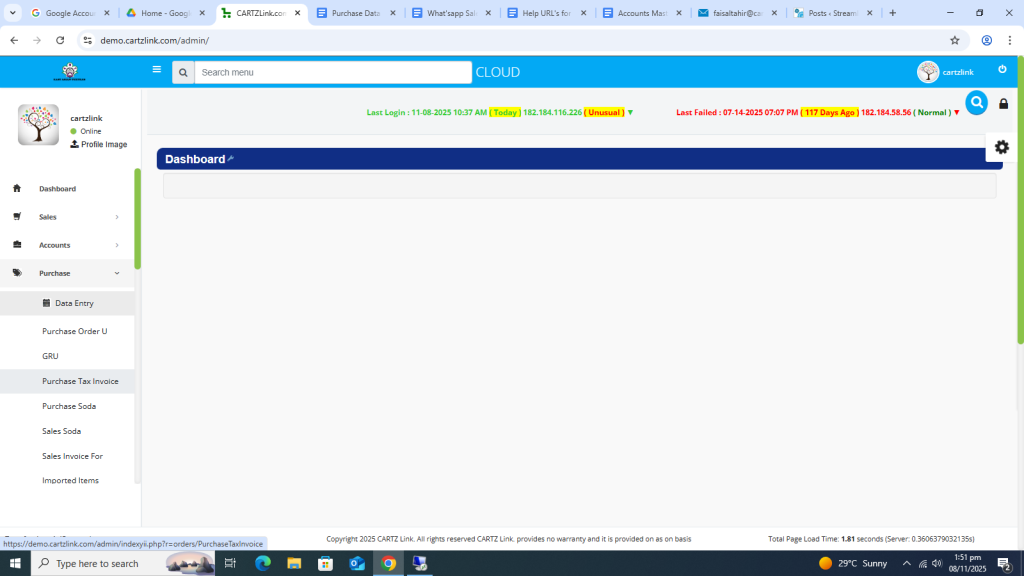Screen dimensions: 1024x576
Task: Click the magnifier icon beside Search menu
Action: pos(183,72)
